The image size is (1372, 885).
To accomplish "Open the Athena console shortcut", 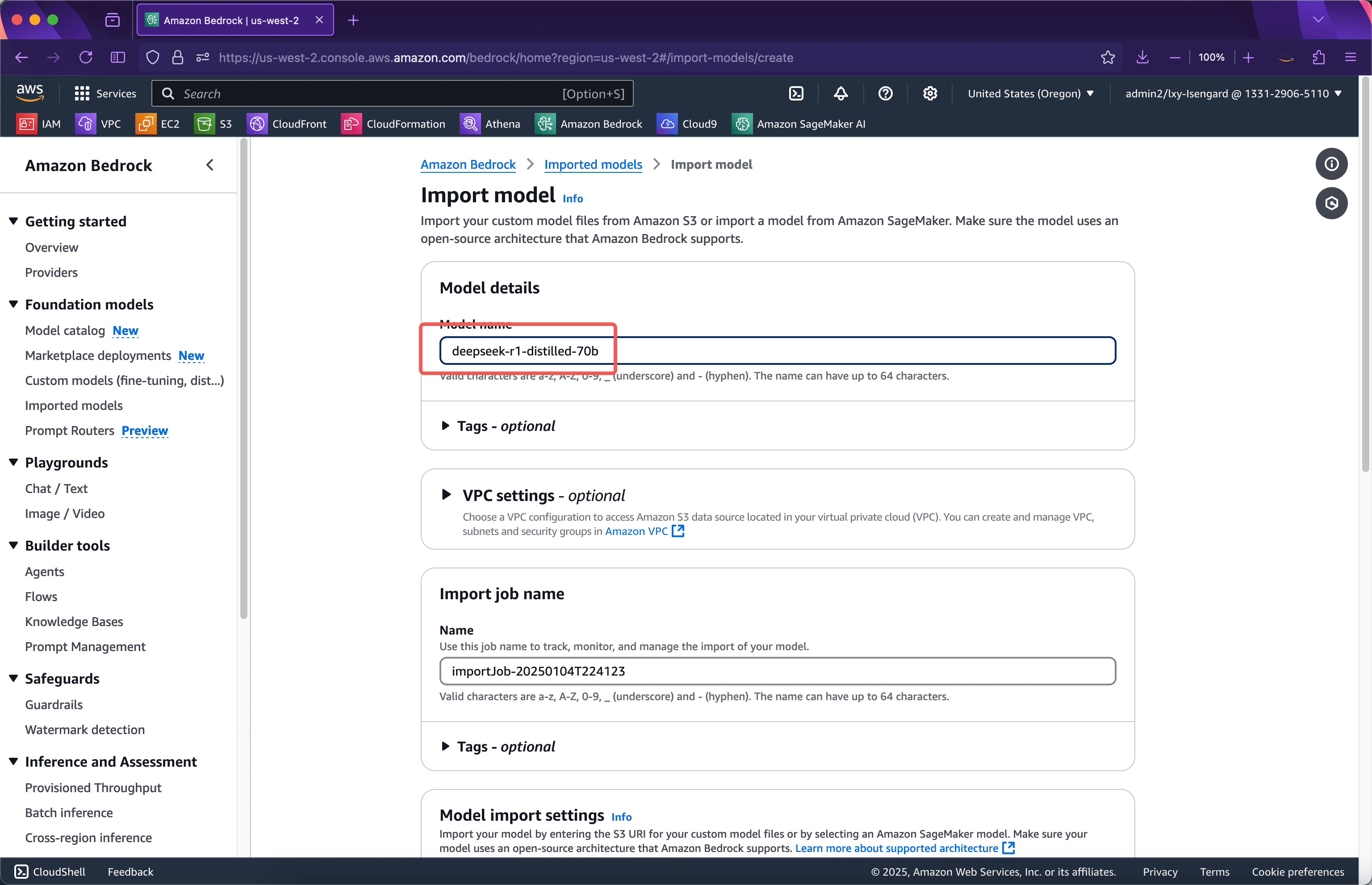I will (x=490, y=124).
